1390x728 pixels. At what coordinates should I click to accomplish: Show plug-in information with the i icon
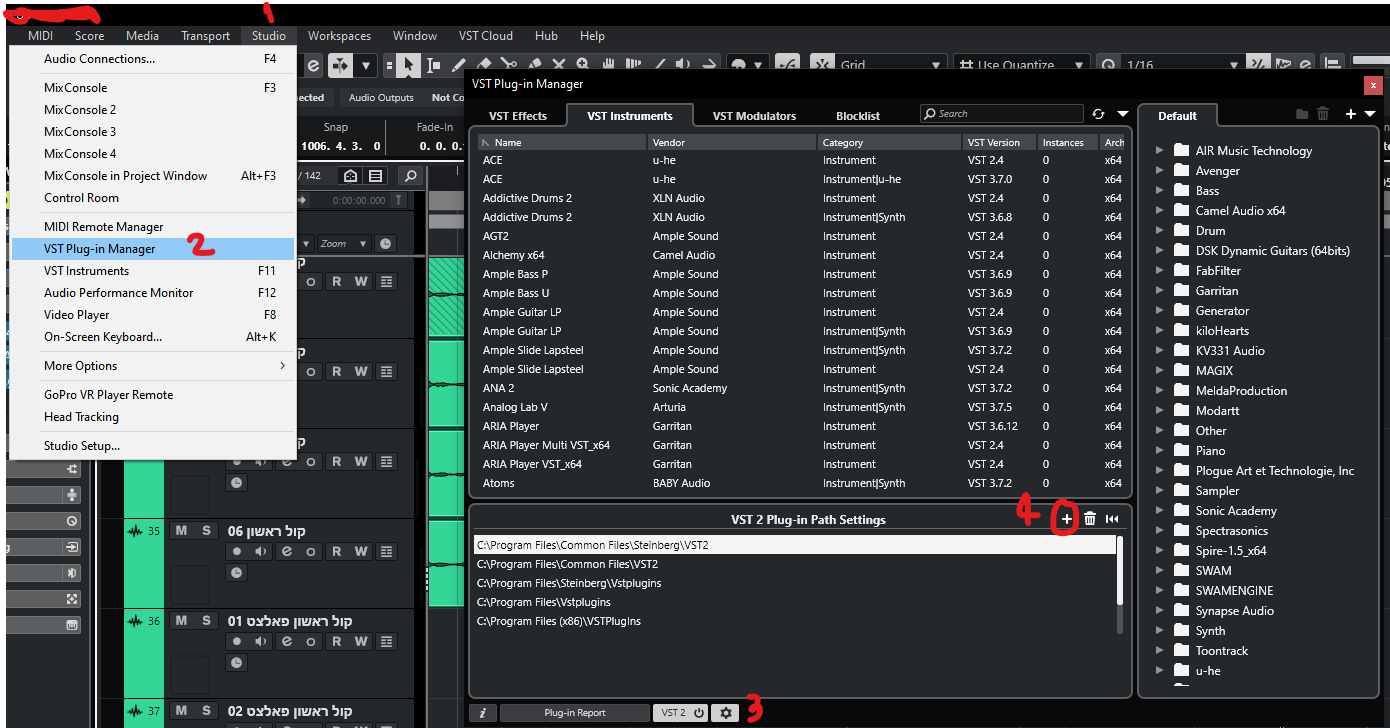coord(482,713)
